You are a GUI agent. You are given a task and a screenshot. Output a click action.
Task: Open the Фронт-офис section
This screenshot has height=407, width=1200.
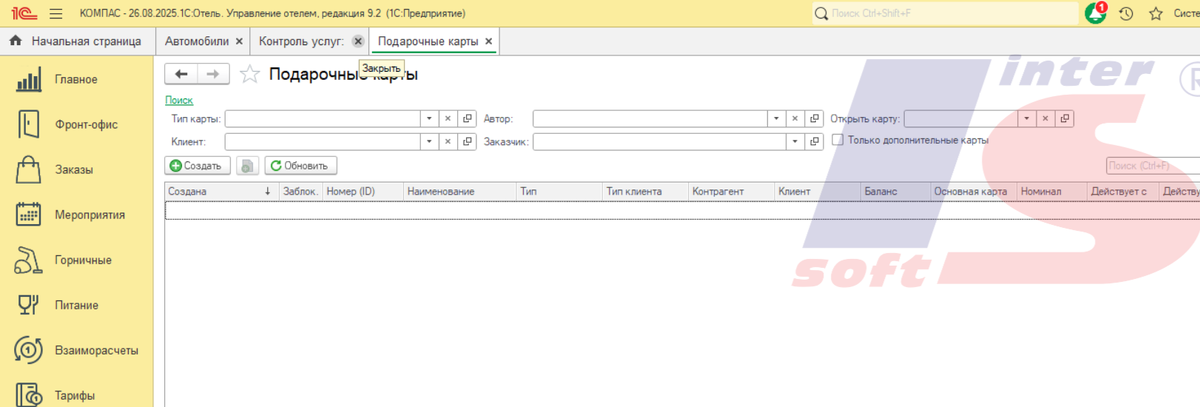pos(76,124)
